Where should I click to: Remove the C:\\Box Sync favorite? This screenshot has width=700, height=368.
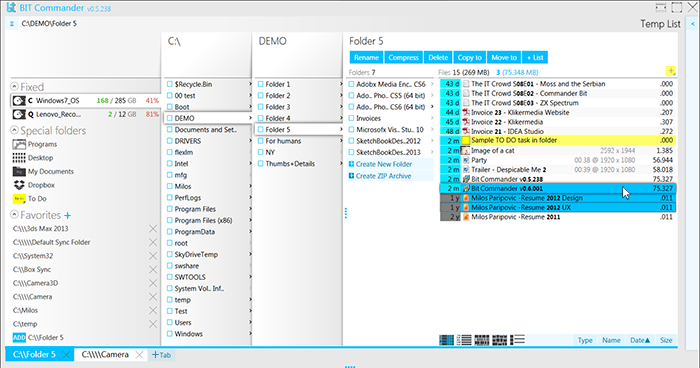(153, 269)
